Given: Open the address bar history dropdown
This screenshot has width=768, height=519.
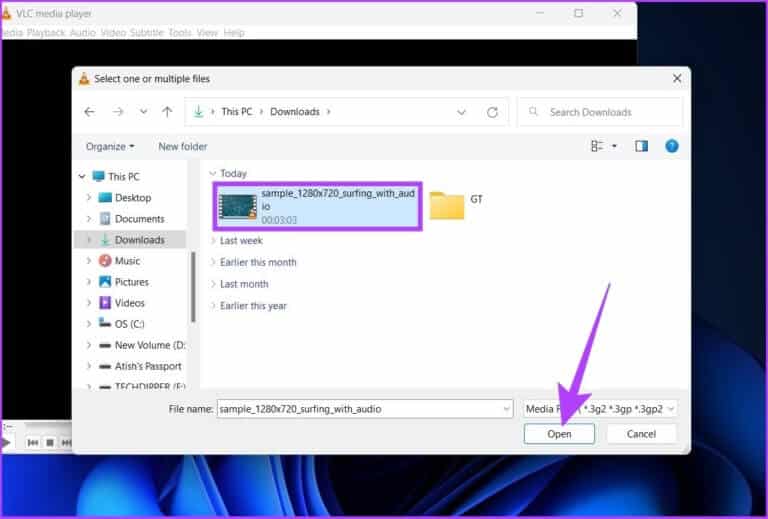Looking at the screenshot, I should 461,112.
